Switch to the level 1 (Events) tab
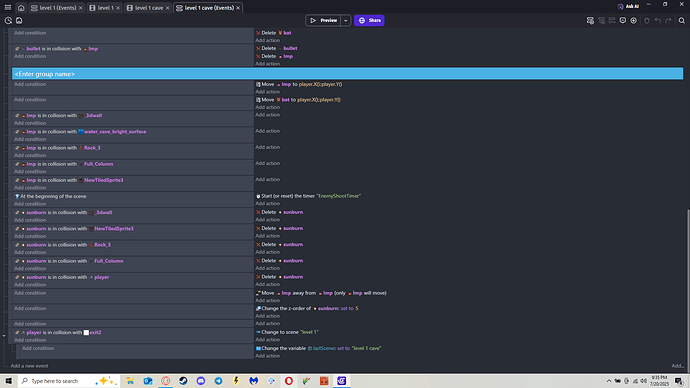 (58, 7)
